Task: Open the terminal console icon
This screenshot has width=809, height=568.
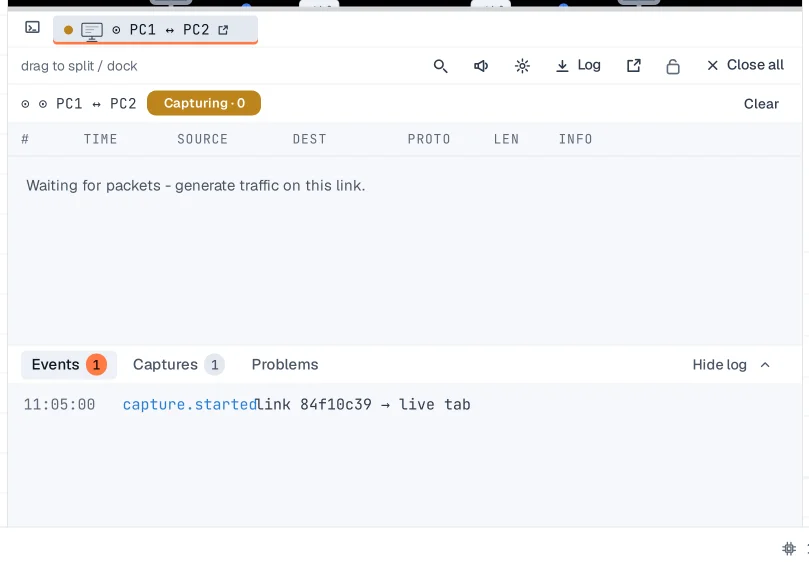Action: pos(33,27)
